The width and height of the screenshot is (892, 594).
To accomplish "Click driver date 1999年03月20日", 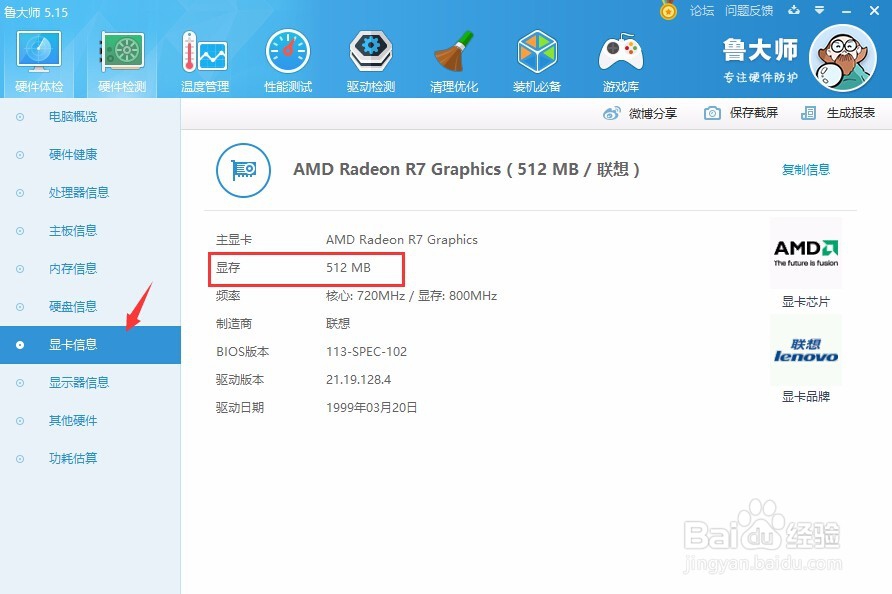I will pos(371,407).
